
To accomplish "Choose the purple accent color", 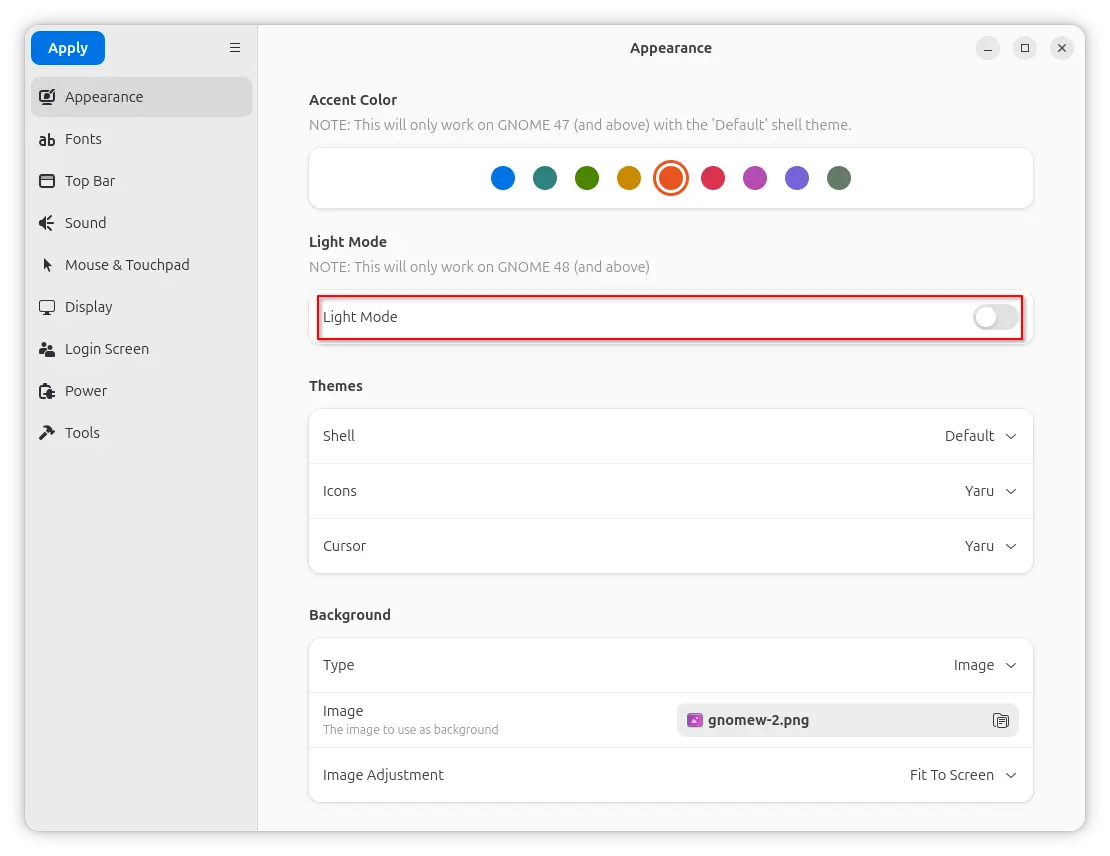I will (x=797, y=178).
